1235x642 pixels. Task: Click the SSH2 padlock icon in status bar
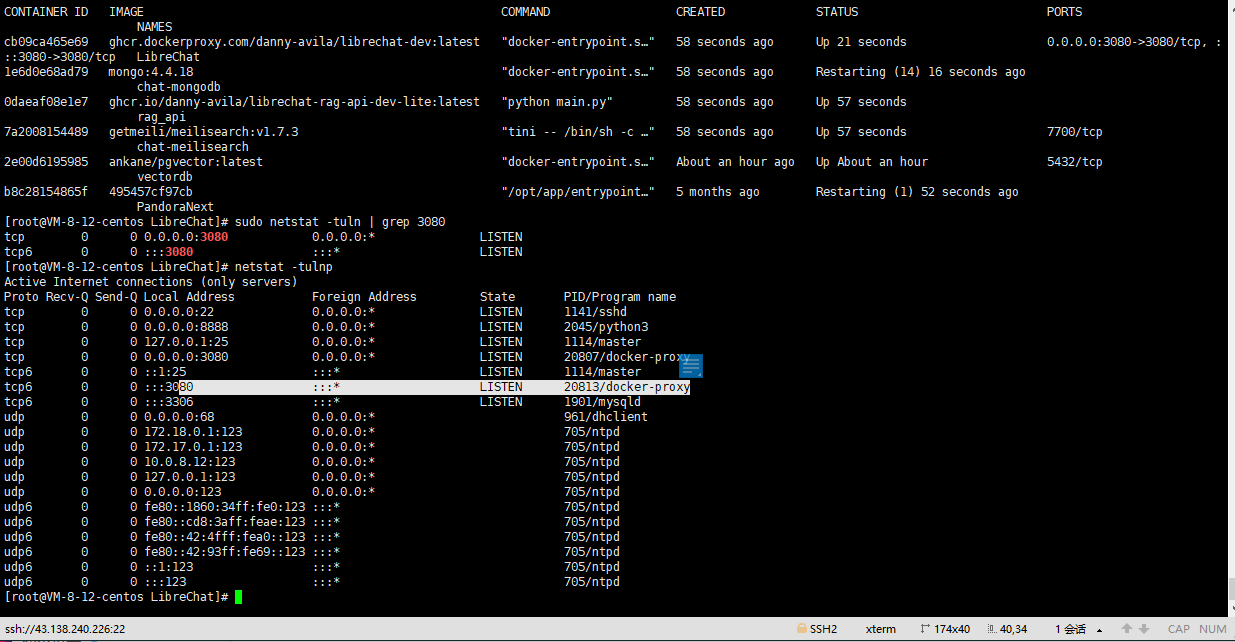[802, 629]
